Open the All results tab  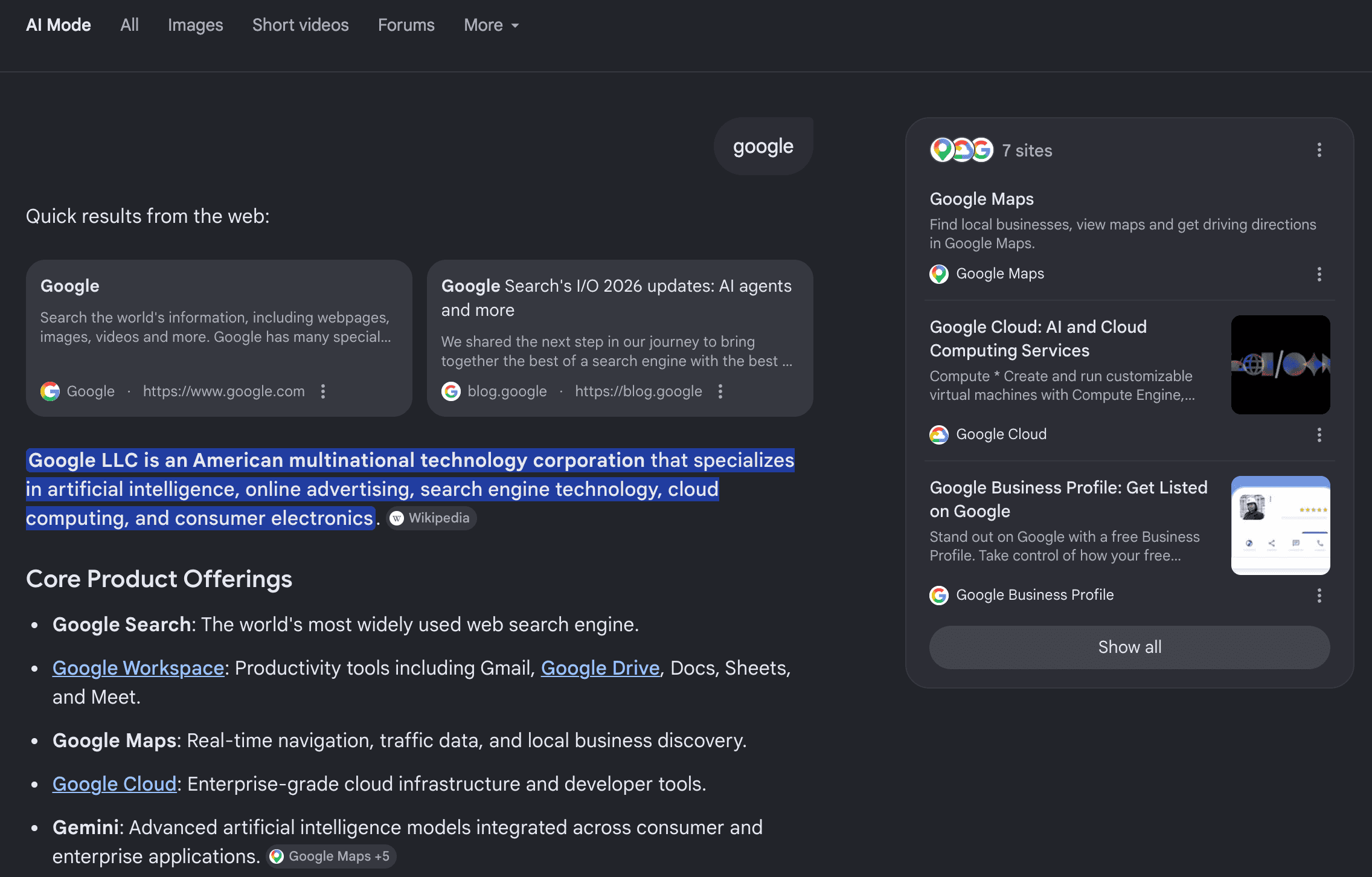129,25
